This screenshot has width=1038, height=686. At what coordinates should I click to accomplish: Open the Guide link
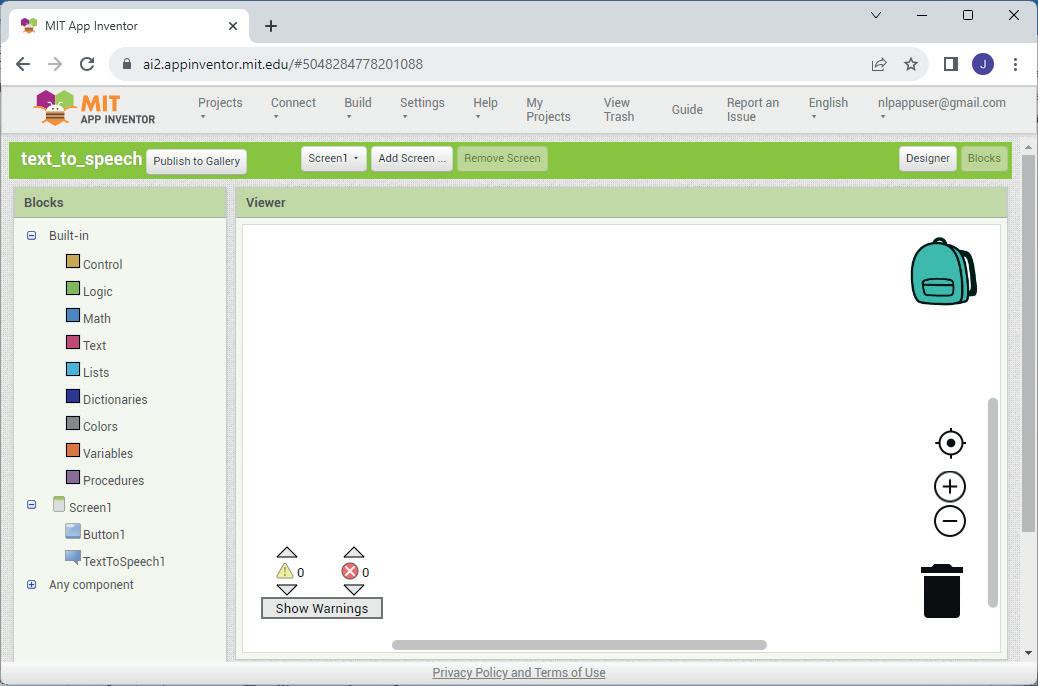click(x=687, y=110)
